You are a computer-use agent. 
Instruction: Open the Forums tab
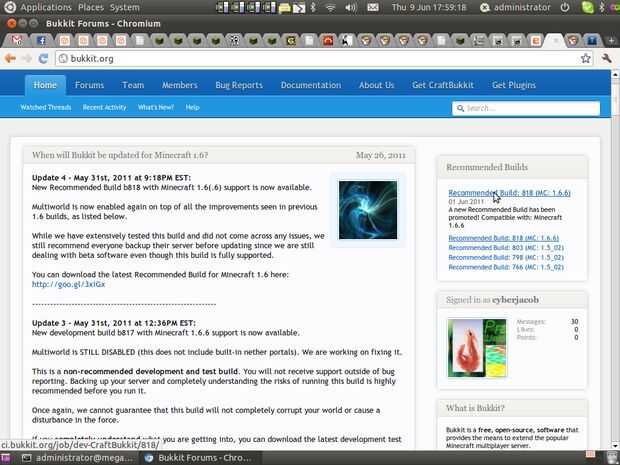click(x=89, y=85)
